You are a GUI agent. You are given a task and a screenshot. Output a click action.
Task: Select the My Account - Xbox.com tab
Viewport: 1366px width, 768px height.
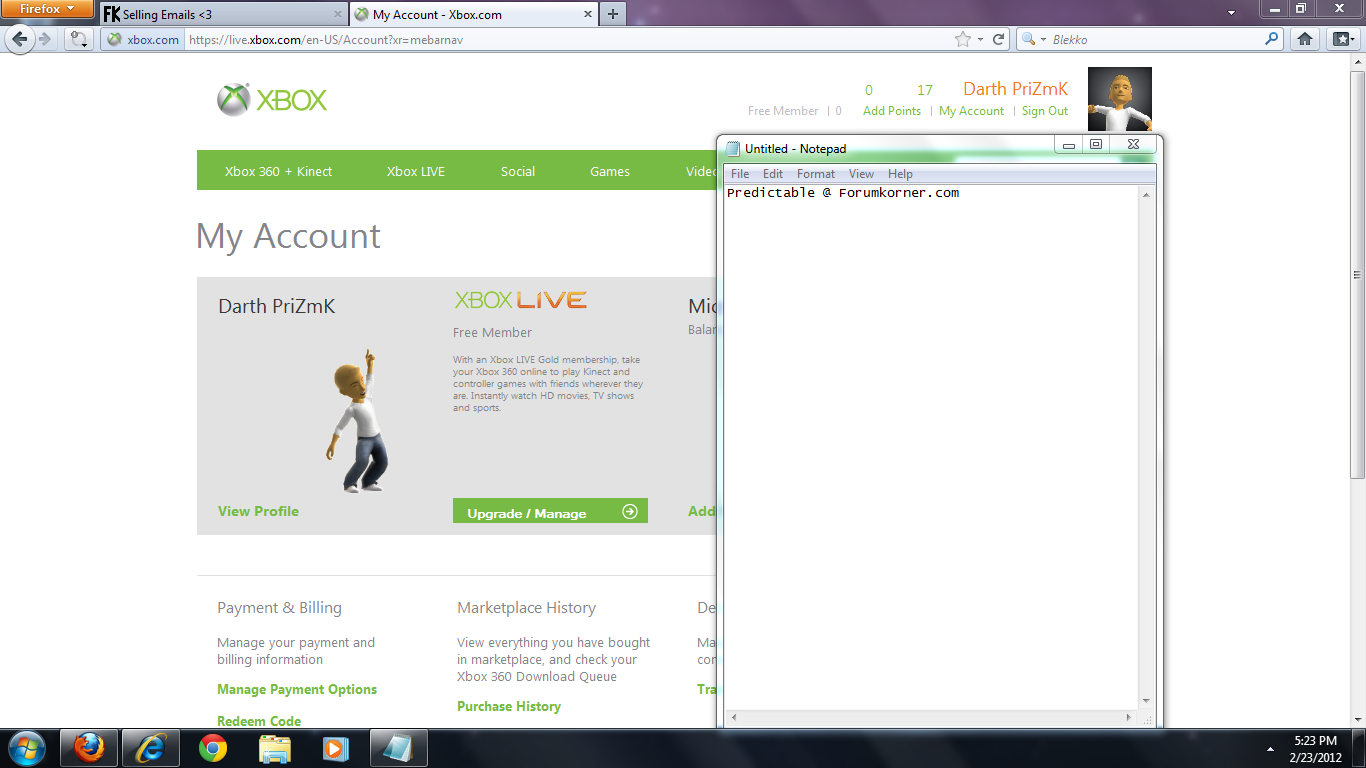[473, 15]
